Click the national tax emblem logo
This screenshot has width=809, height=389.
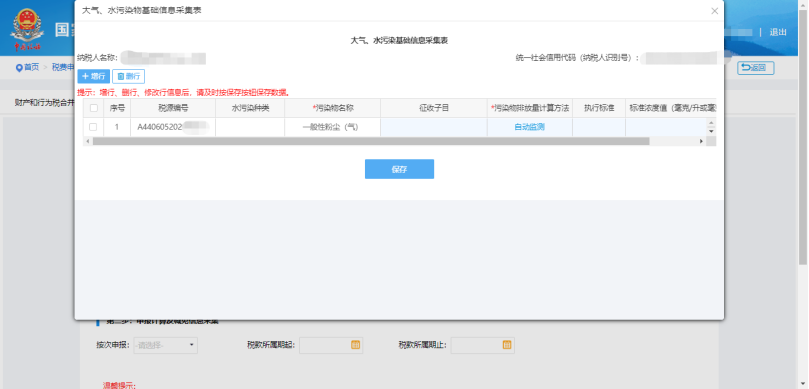[x=27, y=29]
